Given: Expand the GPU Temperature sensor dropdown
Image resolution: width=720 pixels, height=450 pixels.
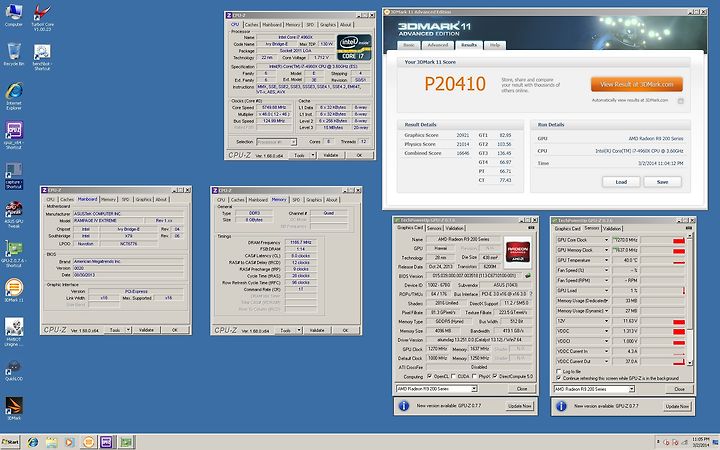Looking at the screenshot, I should tap(606, 260).
